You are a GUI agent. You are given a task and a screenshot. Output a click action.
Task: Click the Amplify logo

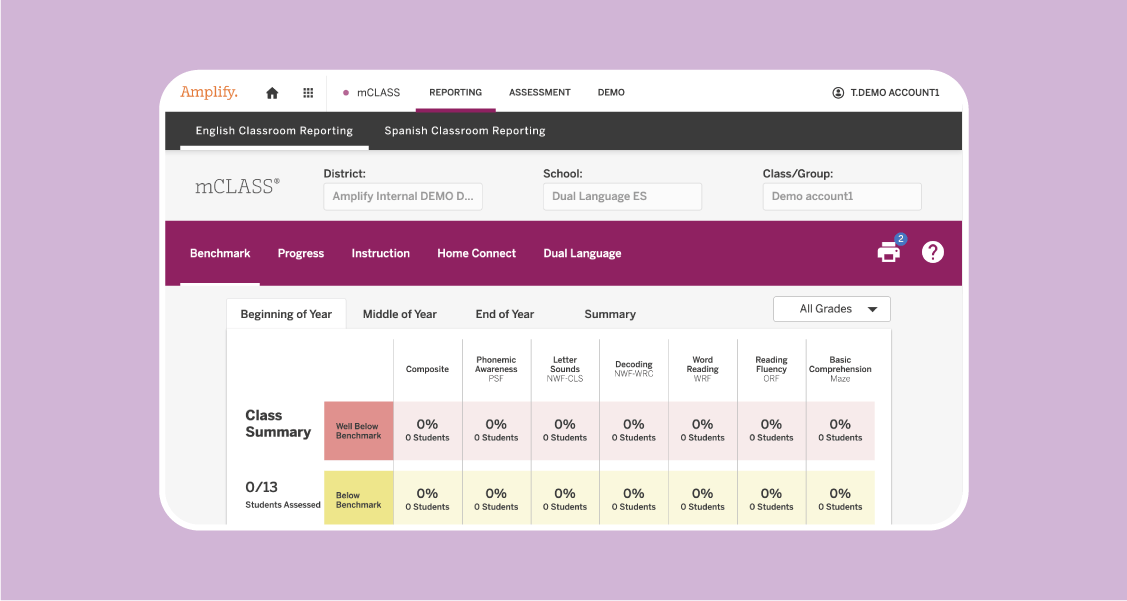click(x=208, y=92)
